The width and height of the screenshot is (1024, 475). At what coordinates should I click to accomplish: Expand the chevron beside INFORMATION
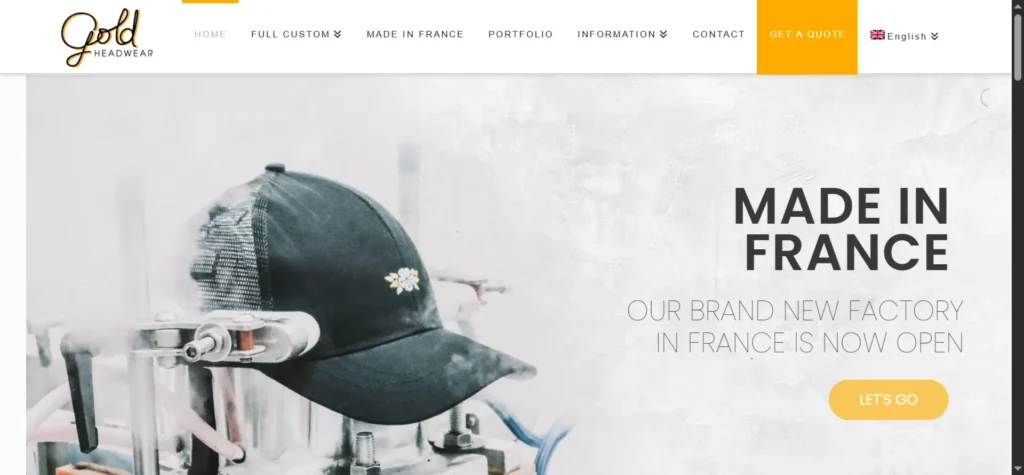coord(664,34)
